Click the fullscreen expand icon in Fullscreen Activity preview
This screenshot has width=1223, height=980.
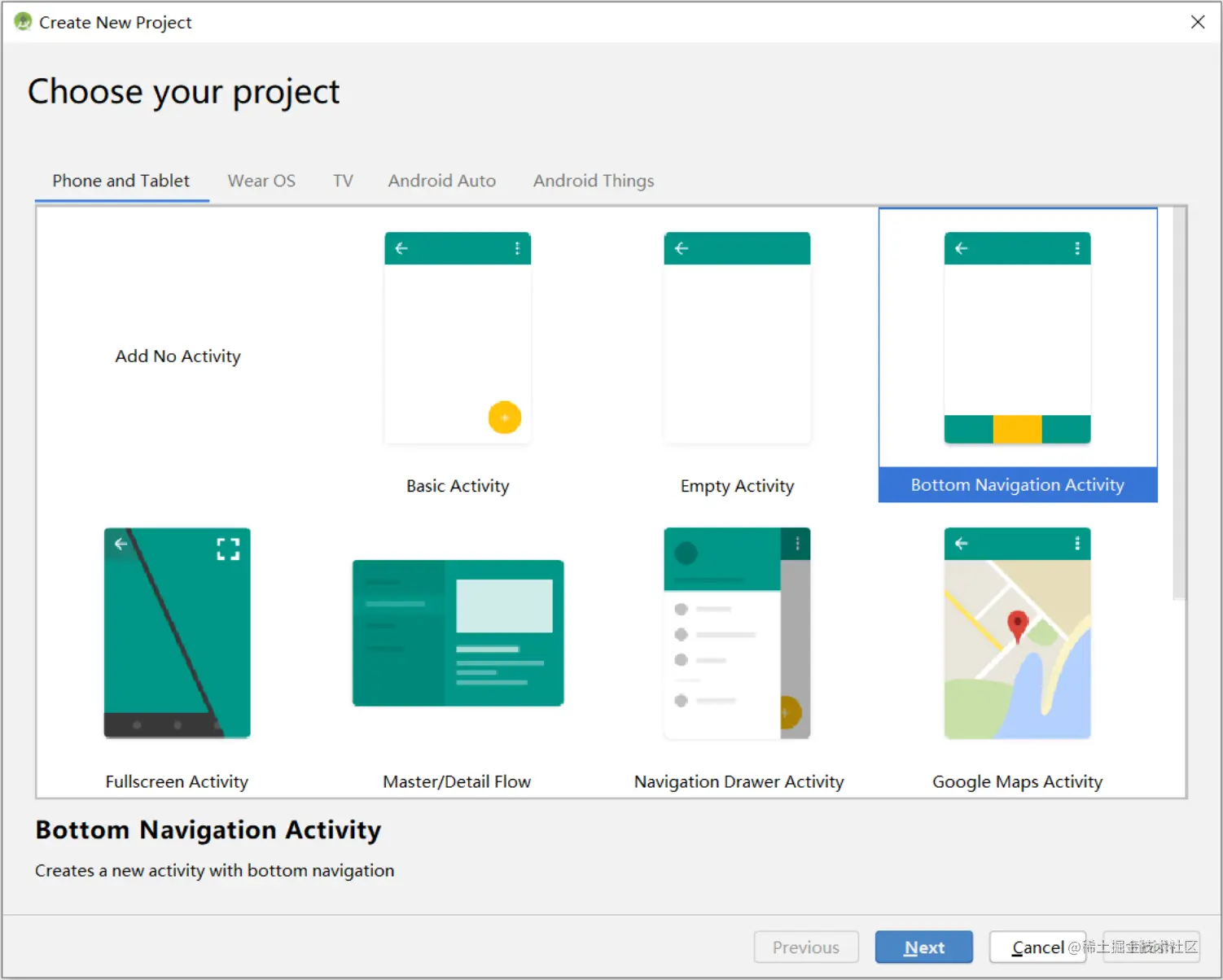228,549
